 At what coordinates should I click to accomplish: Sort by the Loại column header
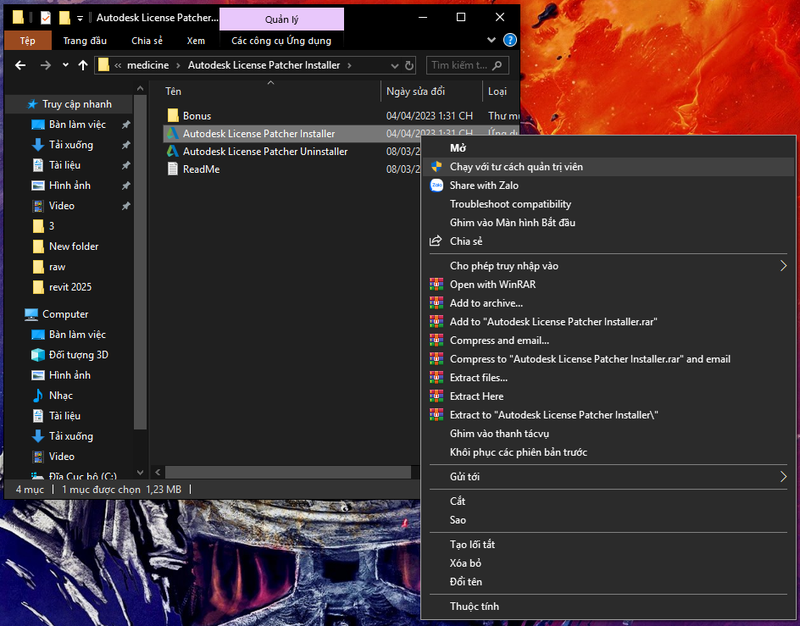click(497, 91)
